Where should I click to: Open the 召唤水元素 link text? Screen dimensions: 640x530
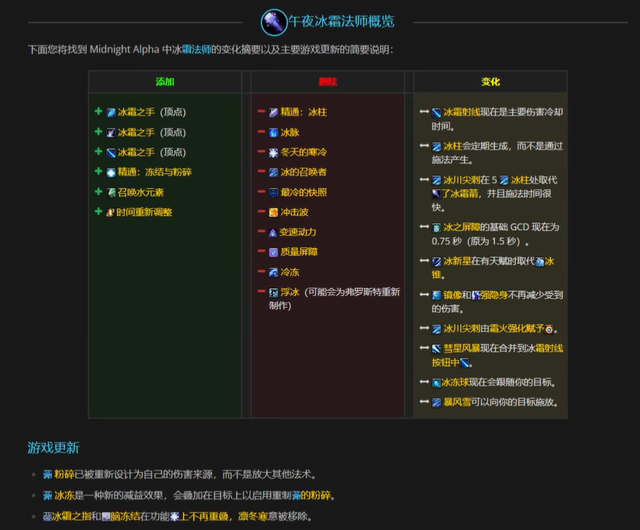(141, 192)
